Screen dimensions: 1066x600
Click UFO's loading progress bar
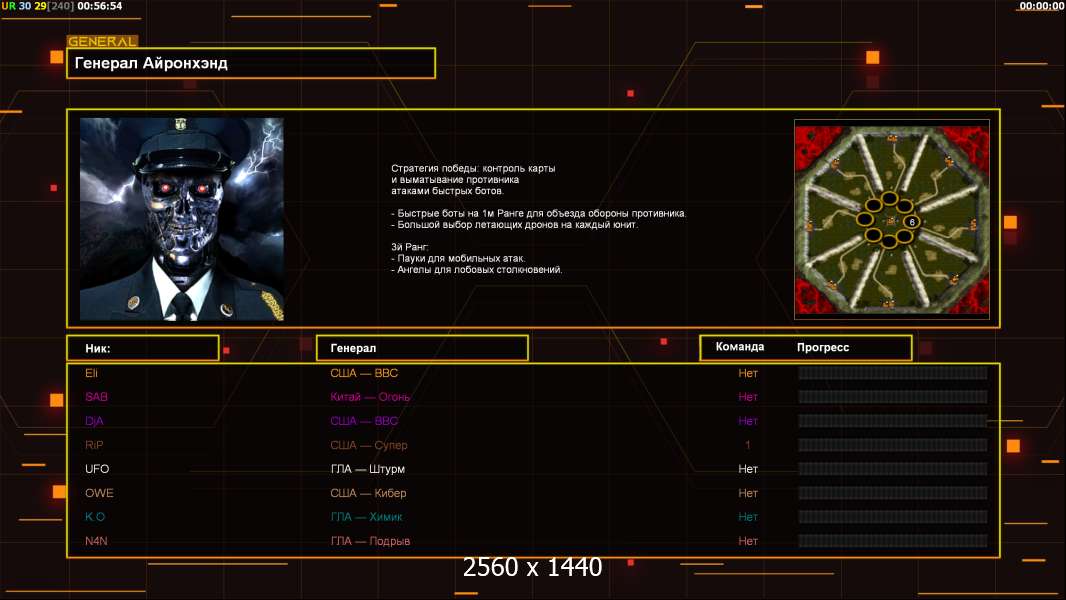(893, 469)
